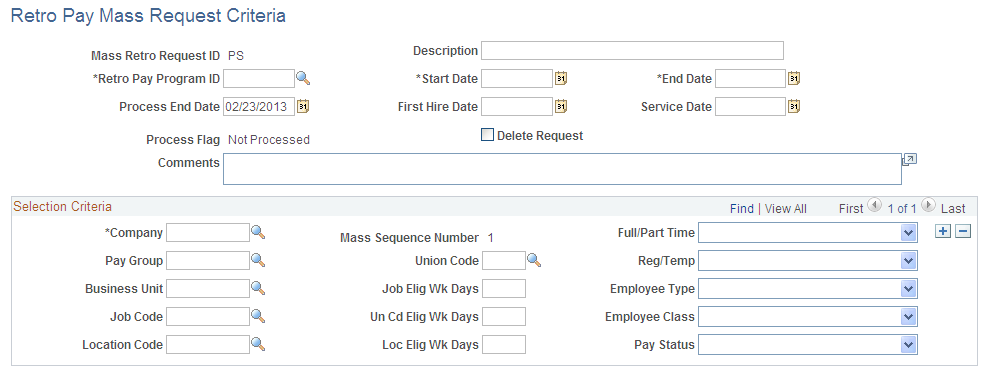Expand Comments field in popup window
Viewport: 984px width, 370px height.
909,160
